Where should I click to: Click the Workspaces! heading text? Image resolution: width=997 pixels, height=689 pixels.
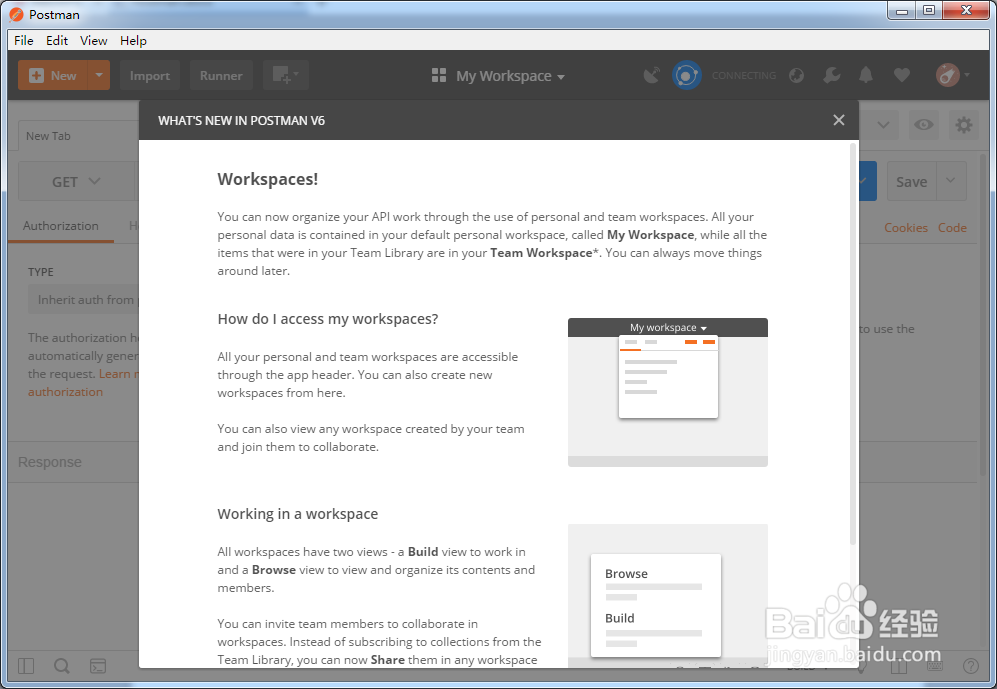coord(268,179)
